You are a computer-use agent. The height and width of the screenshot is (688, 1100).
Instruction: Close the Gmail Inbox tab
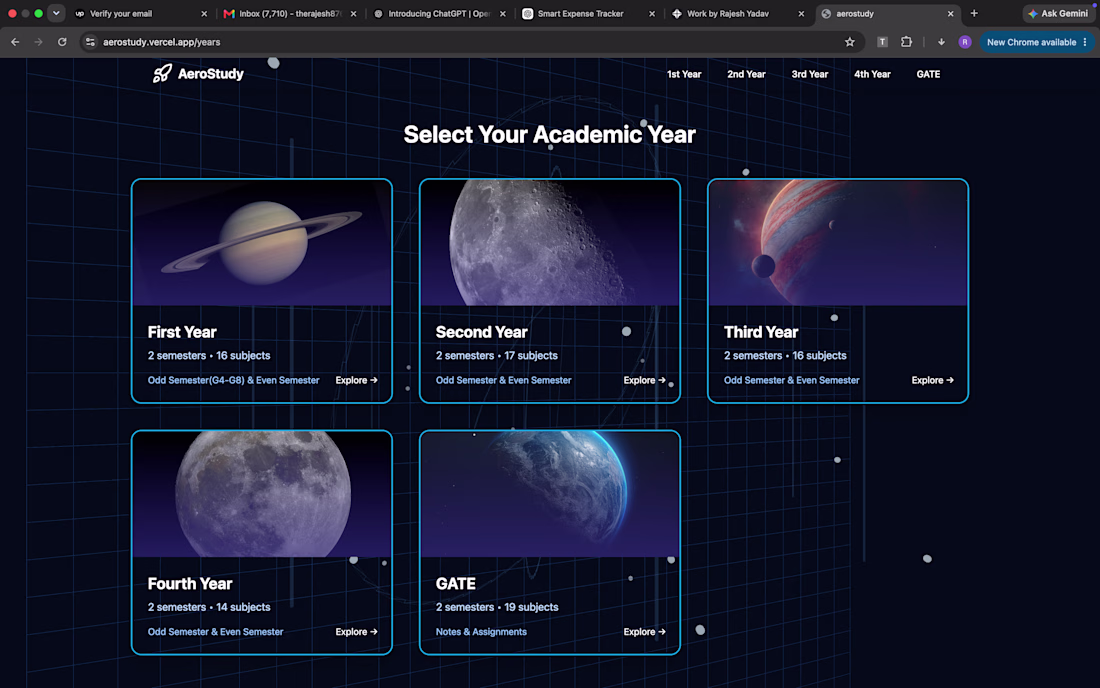pyautogui.click(x=353, y=13)
